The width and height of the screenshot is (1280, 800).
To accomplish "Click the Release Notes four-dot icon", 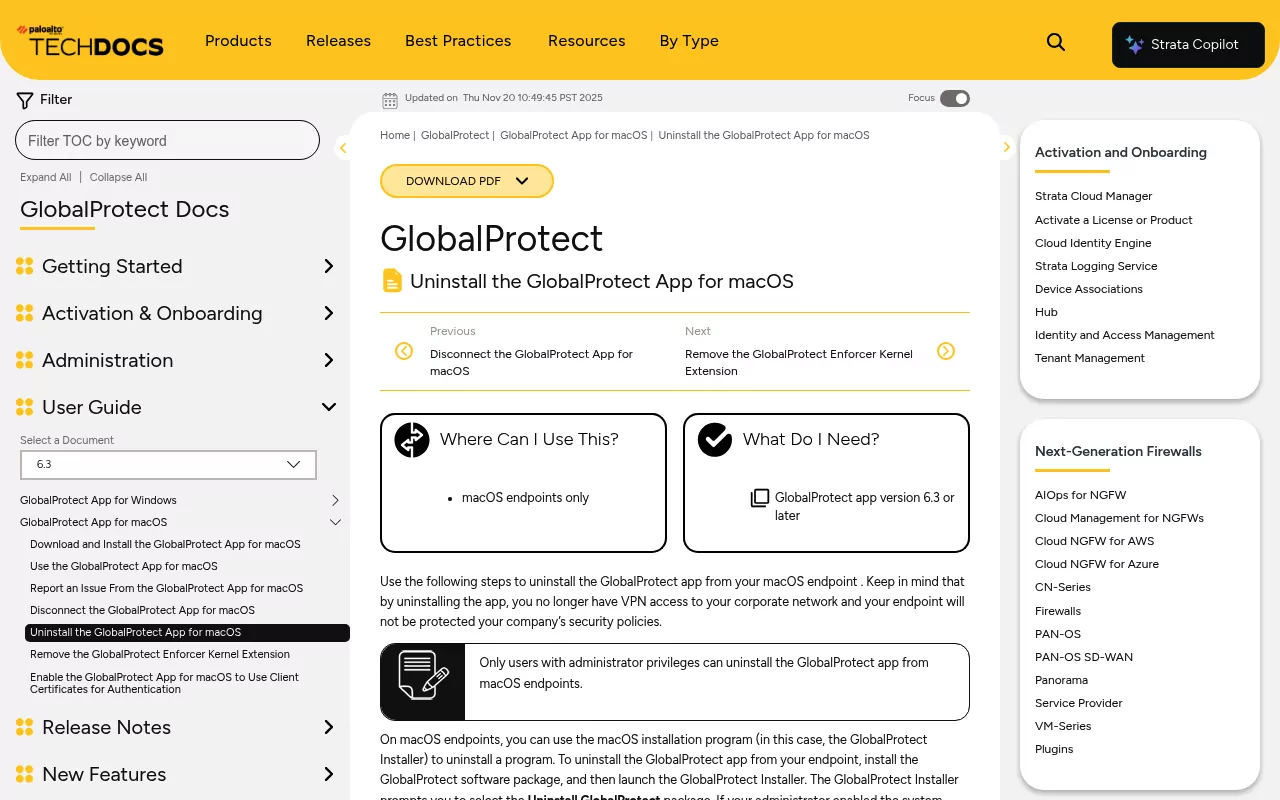I will tap(25, 727).
